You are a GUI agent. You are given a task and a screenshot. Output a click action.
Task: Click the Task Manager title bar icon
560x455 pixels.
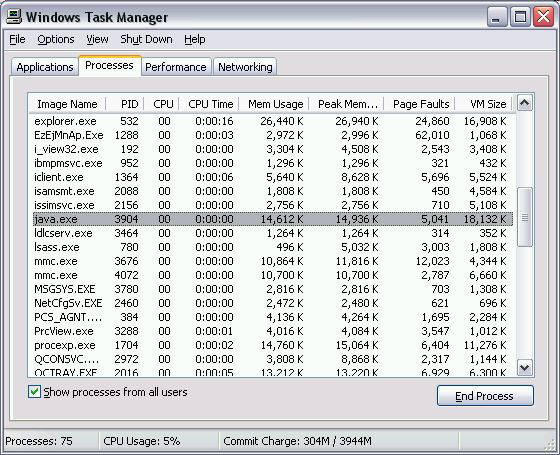[x=14, y=16]
